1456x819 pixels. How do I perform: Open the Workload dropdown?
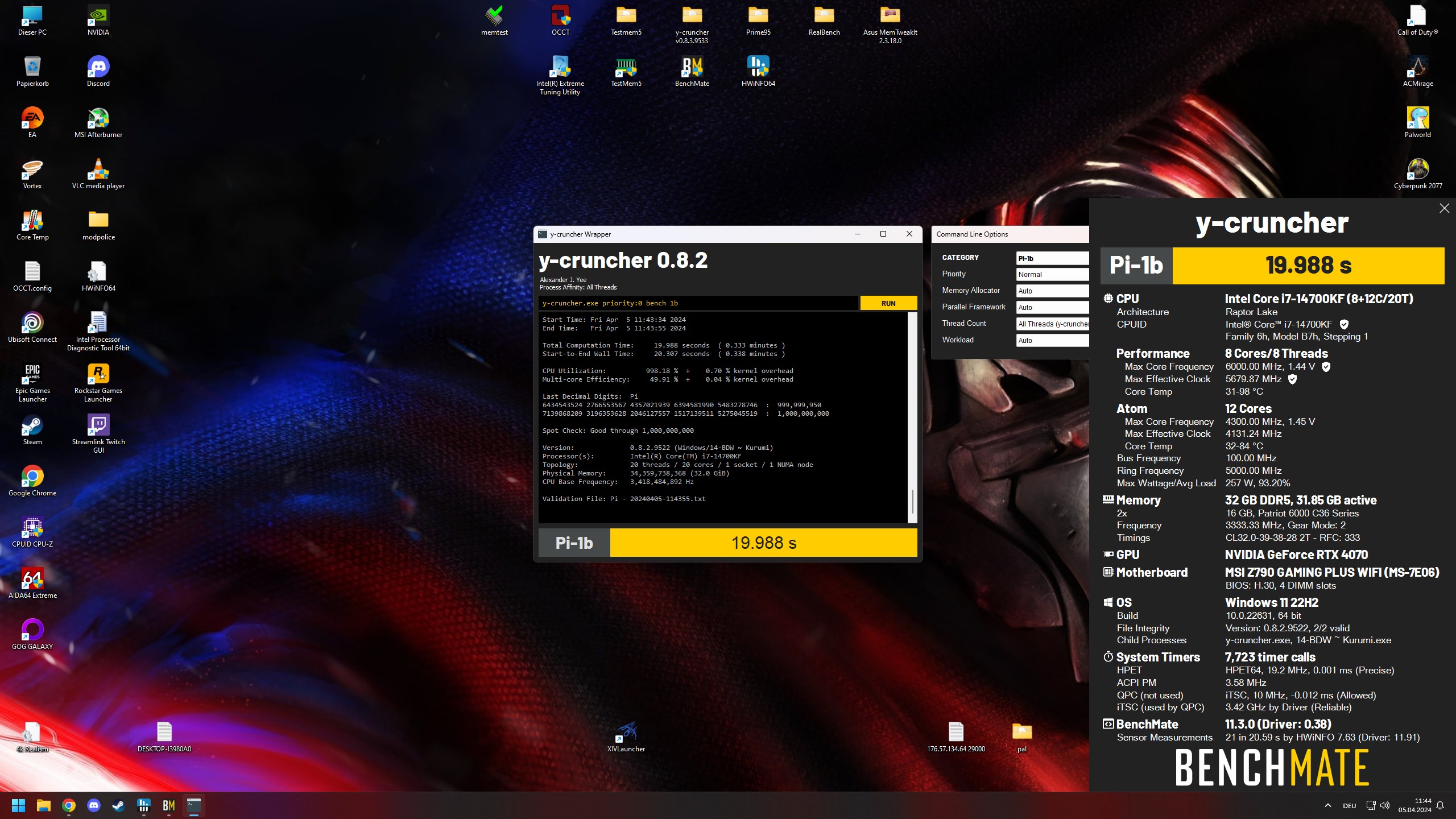[x=1052, y=340]
